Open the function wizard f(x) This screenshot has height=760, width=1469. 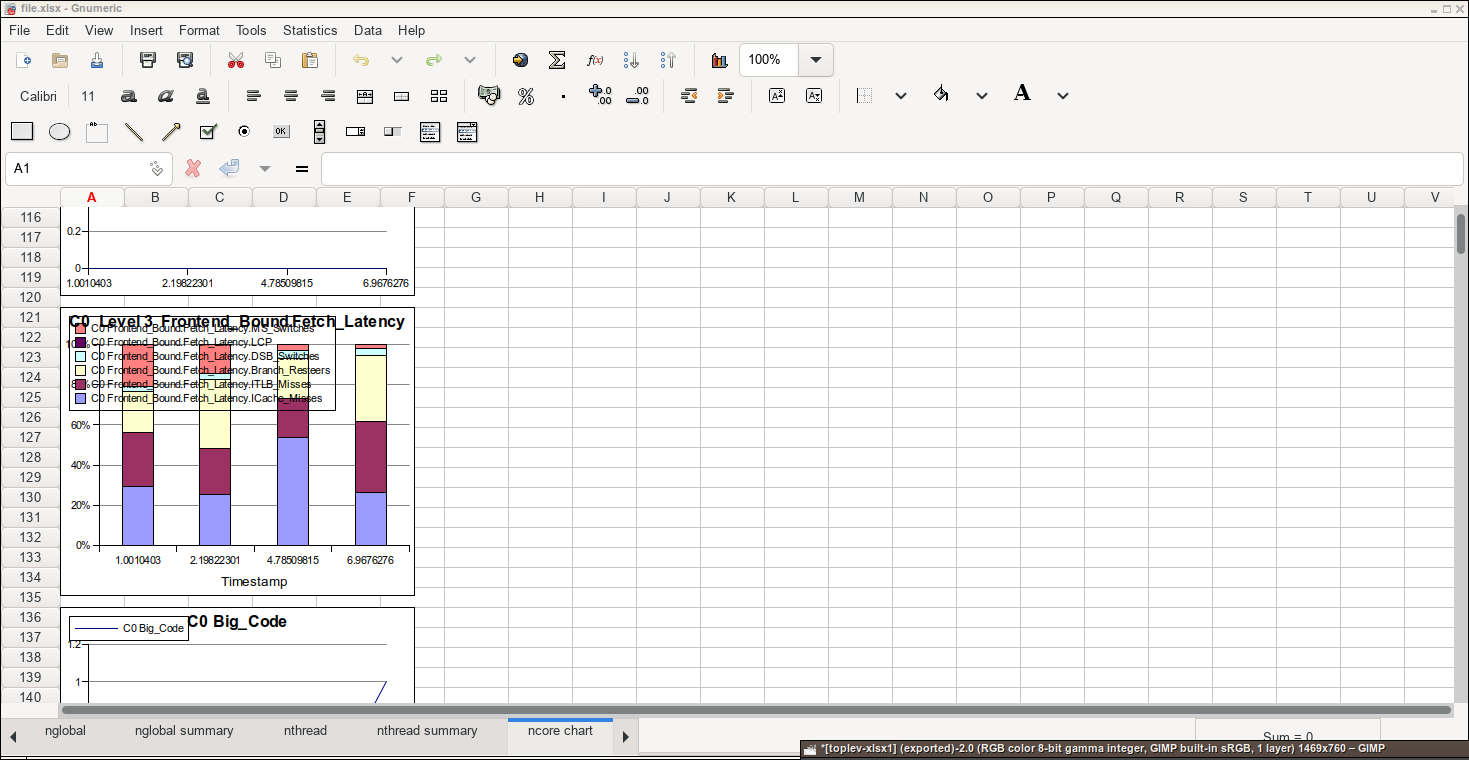coord(594,60)
